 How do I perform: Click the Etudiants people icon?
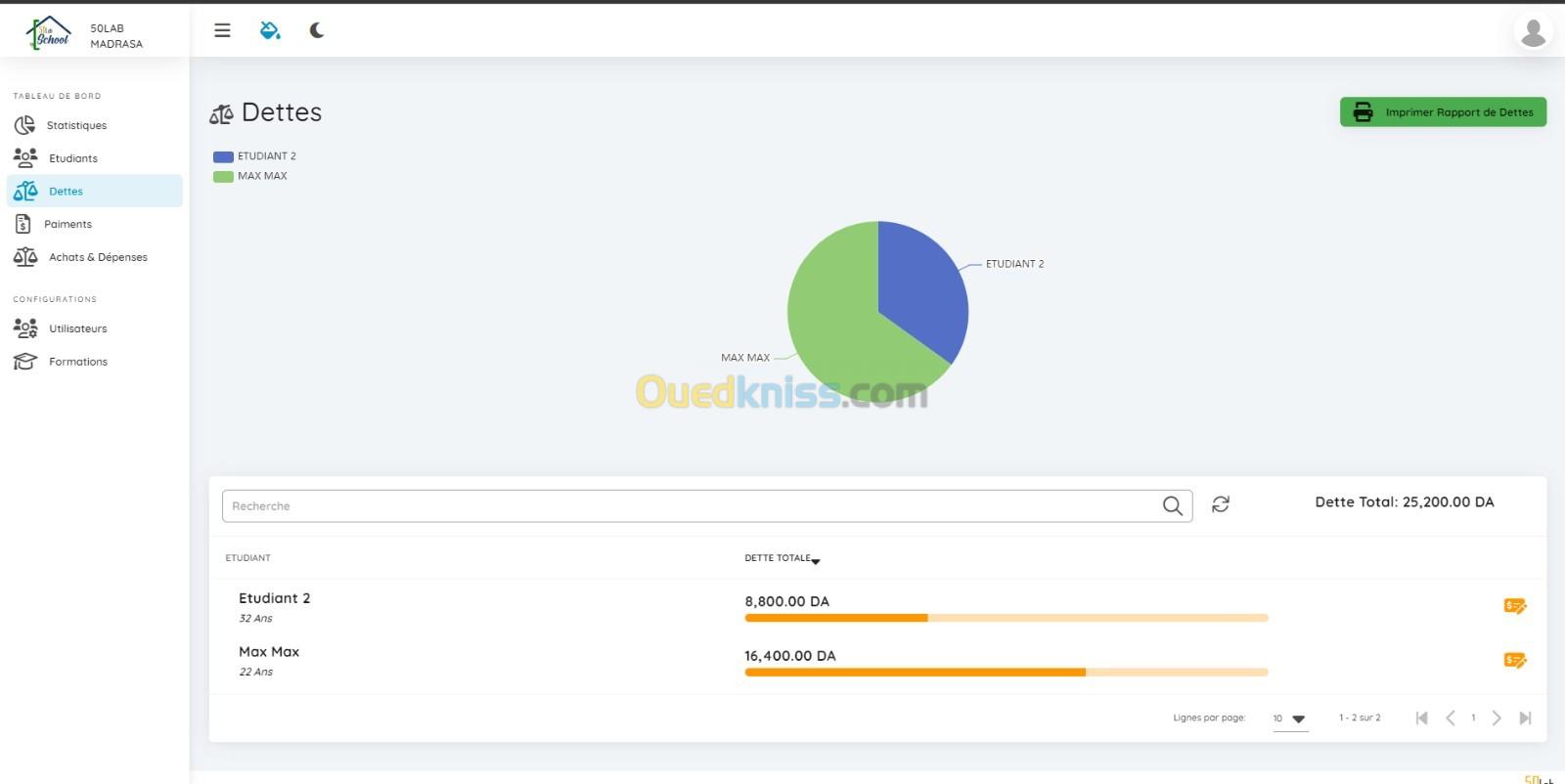(25, 157)
